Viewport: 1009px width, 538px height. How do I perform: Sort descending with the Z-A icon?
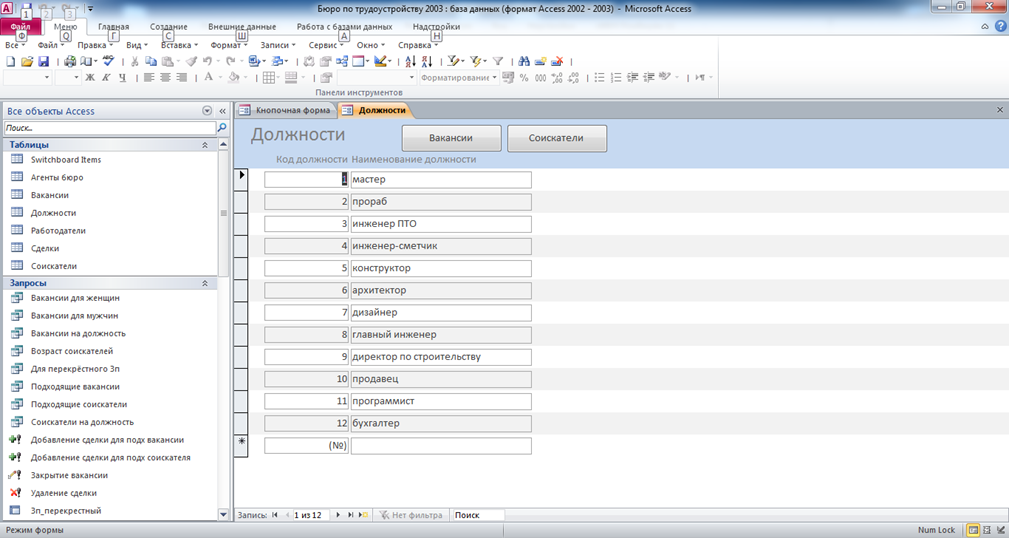pos(427,61)
